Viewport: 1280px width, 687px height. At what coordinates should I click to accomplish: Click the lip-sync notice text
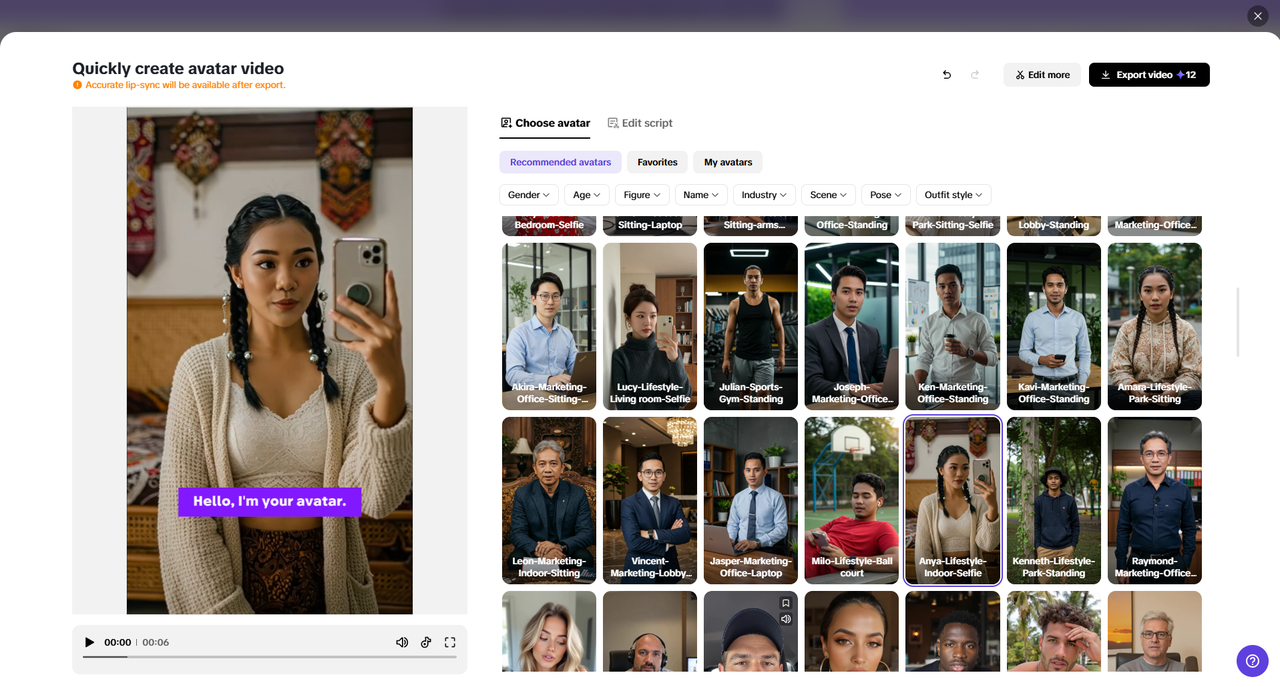pos(185,85)
